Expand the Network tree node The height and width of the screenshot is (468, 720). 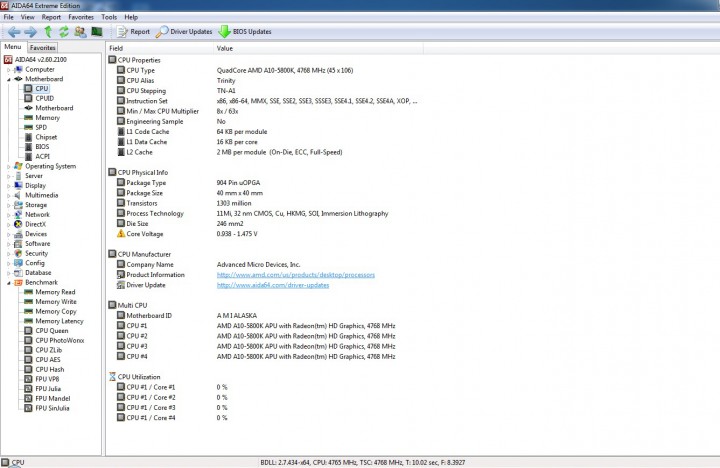click(x=8, y=215)
